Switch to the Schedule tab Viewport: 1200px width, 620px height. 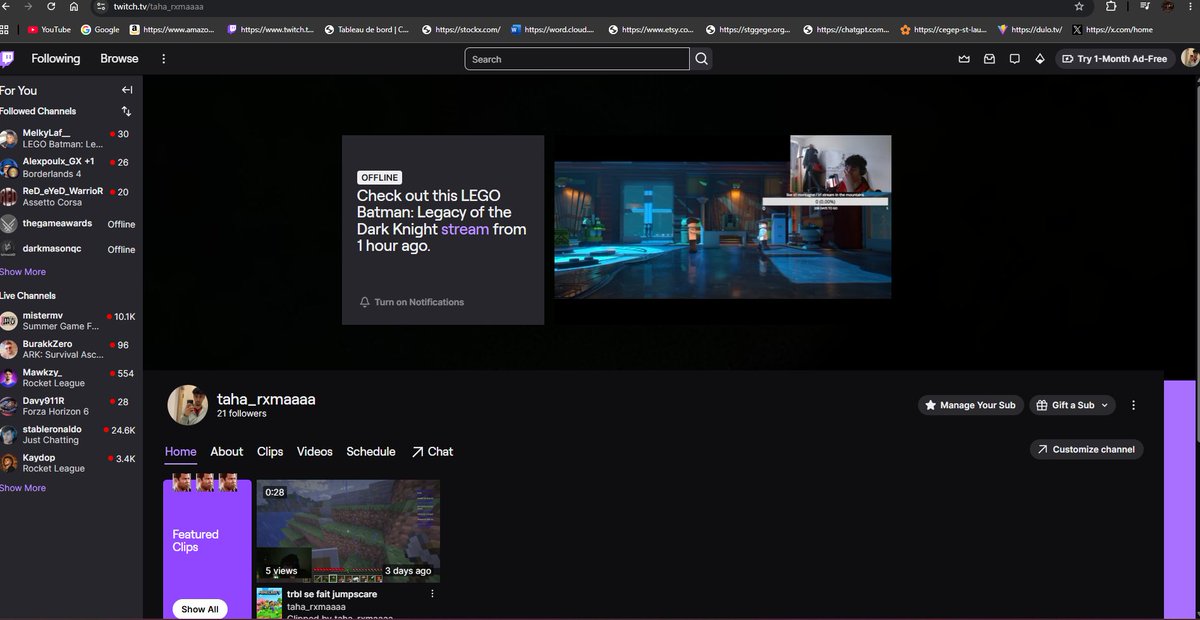pos(371,452)
